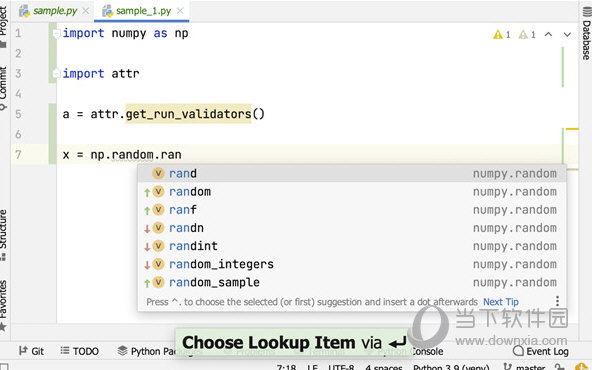Click the Python Packages stack icon
Image resolution: width=592 pixels, height=370 pixels.
(x=122, y=351)
